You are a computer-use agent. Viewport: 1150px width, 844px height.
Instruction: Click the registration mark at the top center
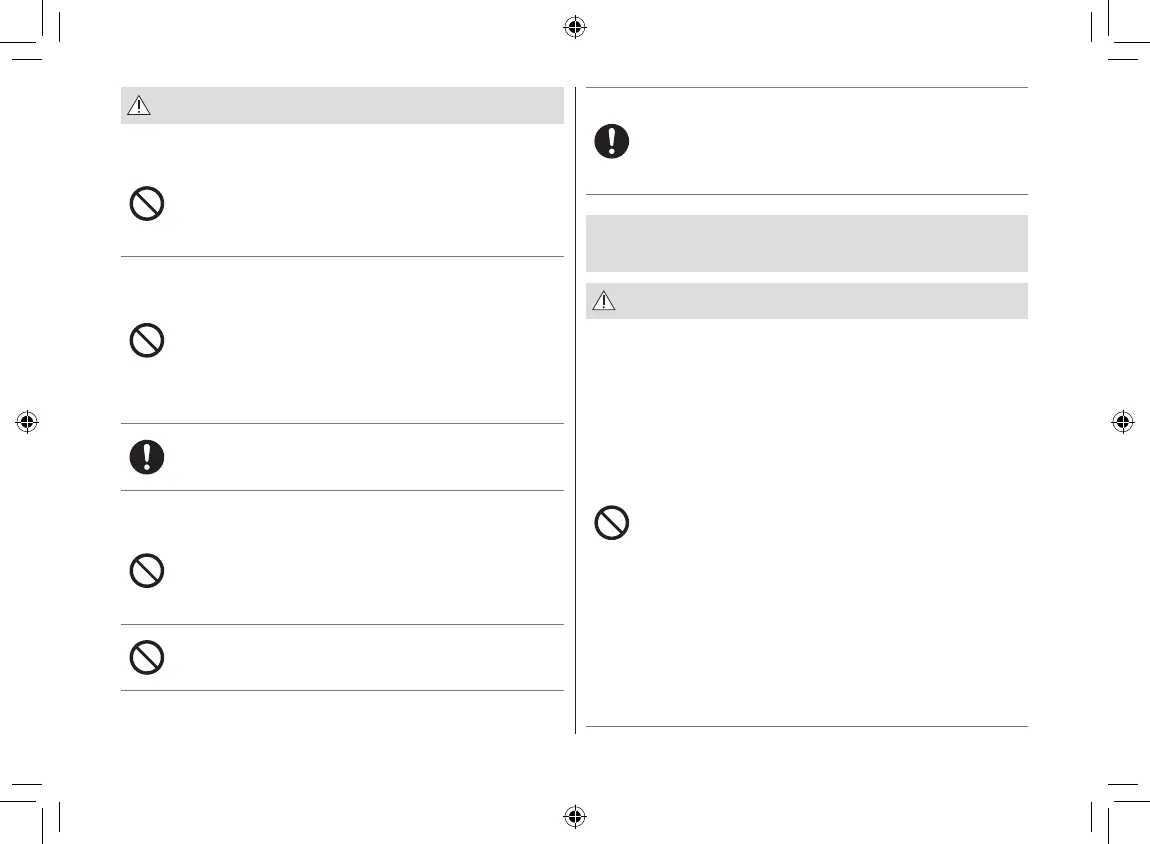pos(574,27)
